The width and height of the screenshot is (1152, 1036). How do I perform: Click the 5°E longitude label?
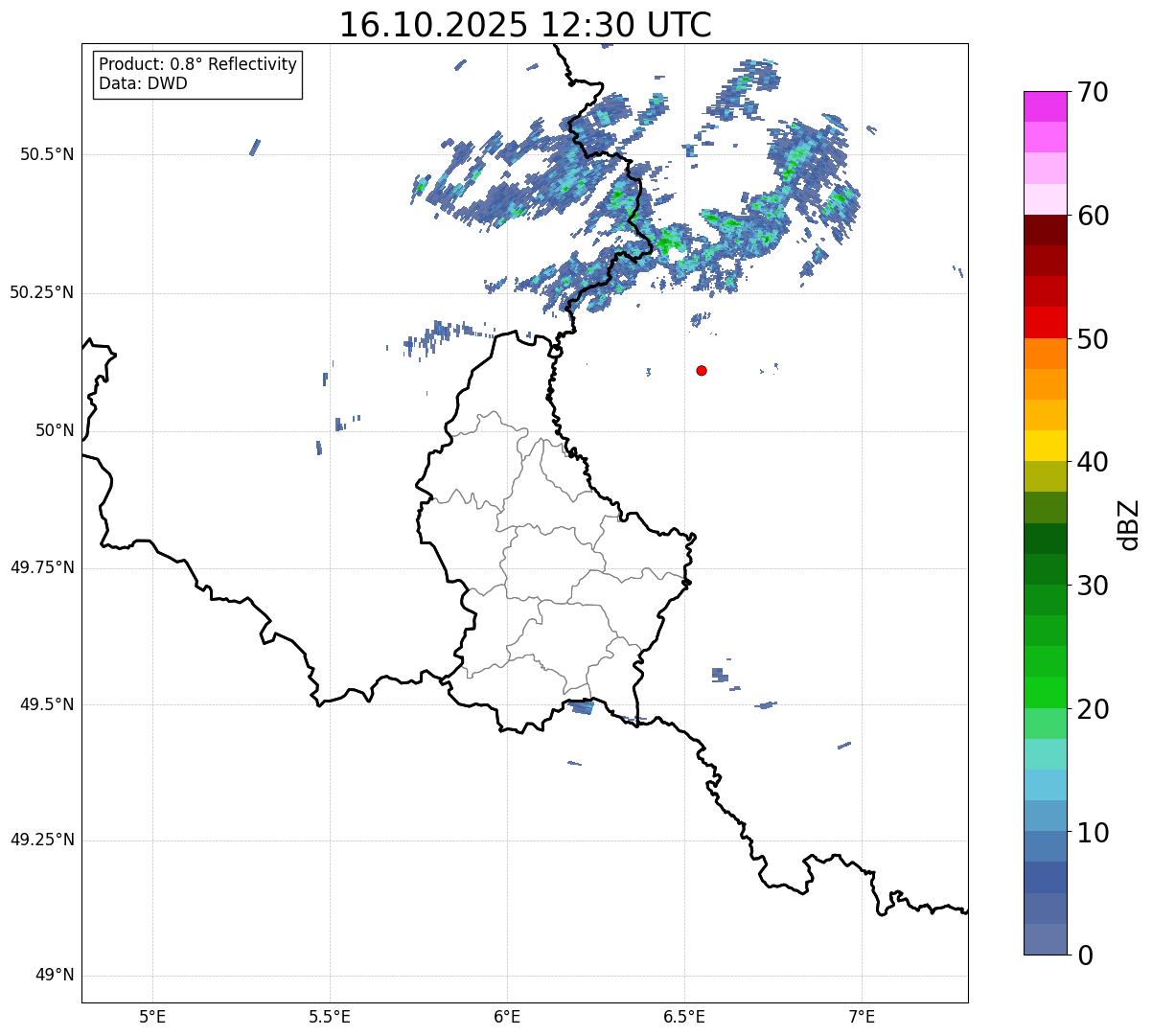(152, 1016)
